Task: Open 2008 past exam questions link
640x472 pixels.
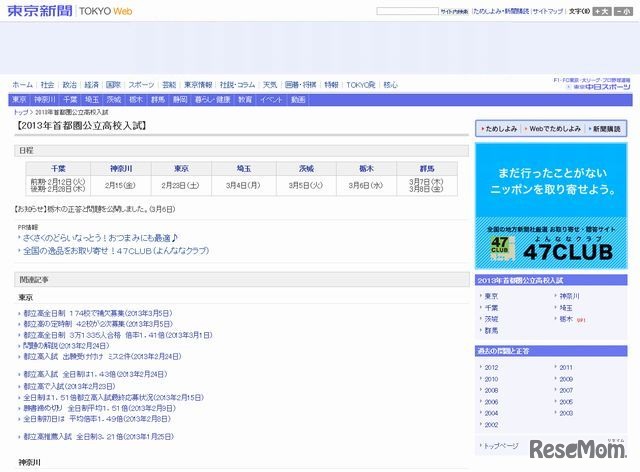Action: (491, 390)
